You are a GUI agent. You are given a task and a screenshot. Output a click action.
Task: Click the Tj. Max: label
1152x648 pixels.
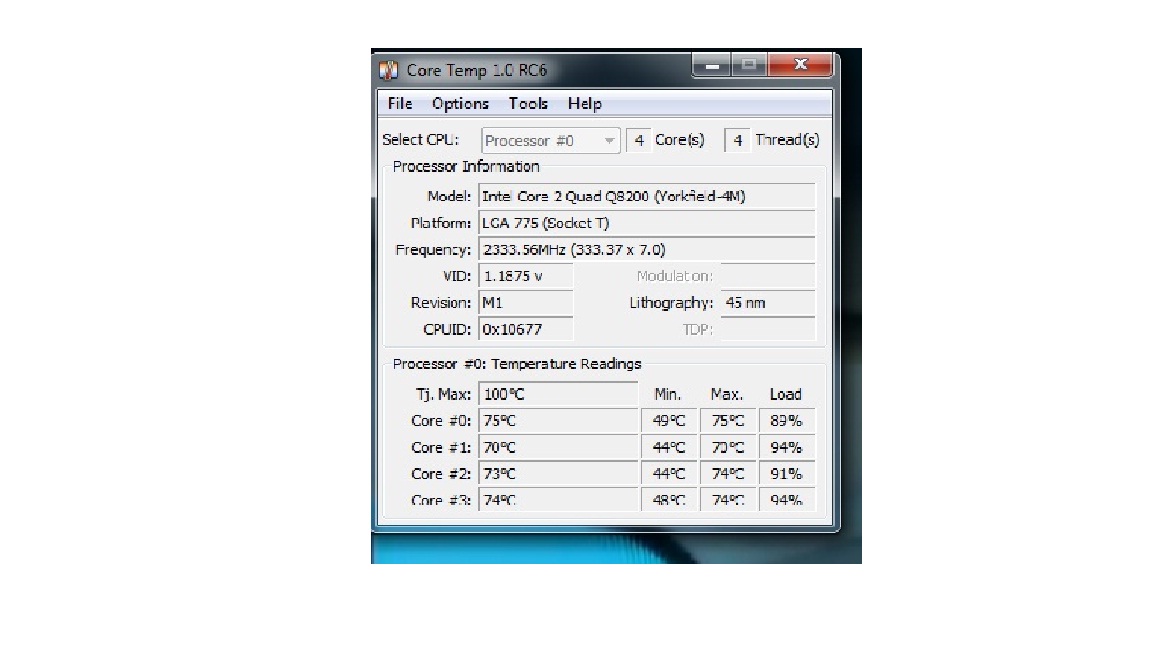point(443,395)
